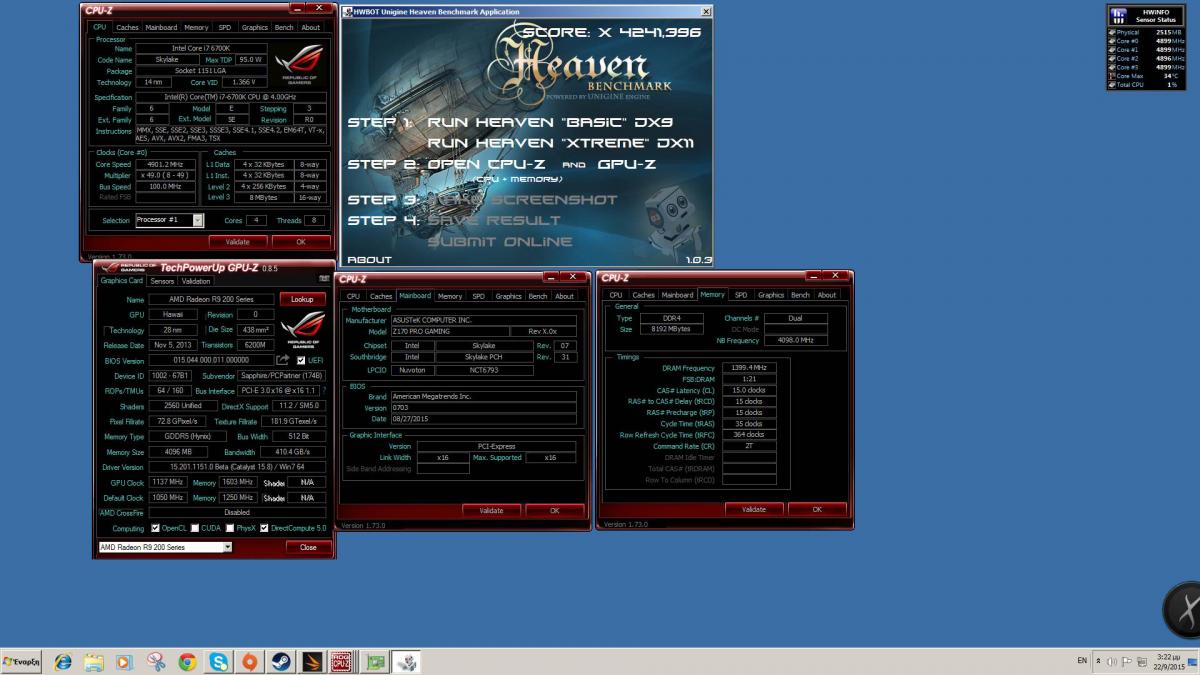Click the HWINFO Sensor Status gadget logo
1200x675 pixels.
1118,16
